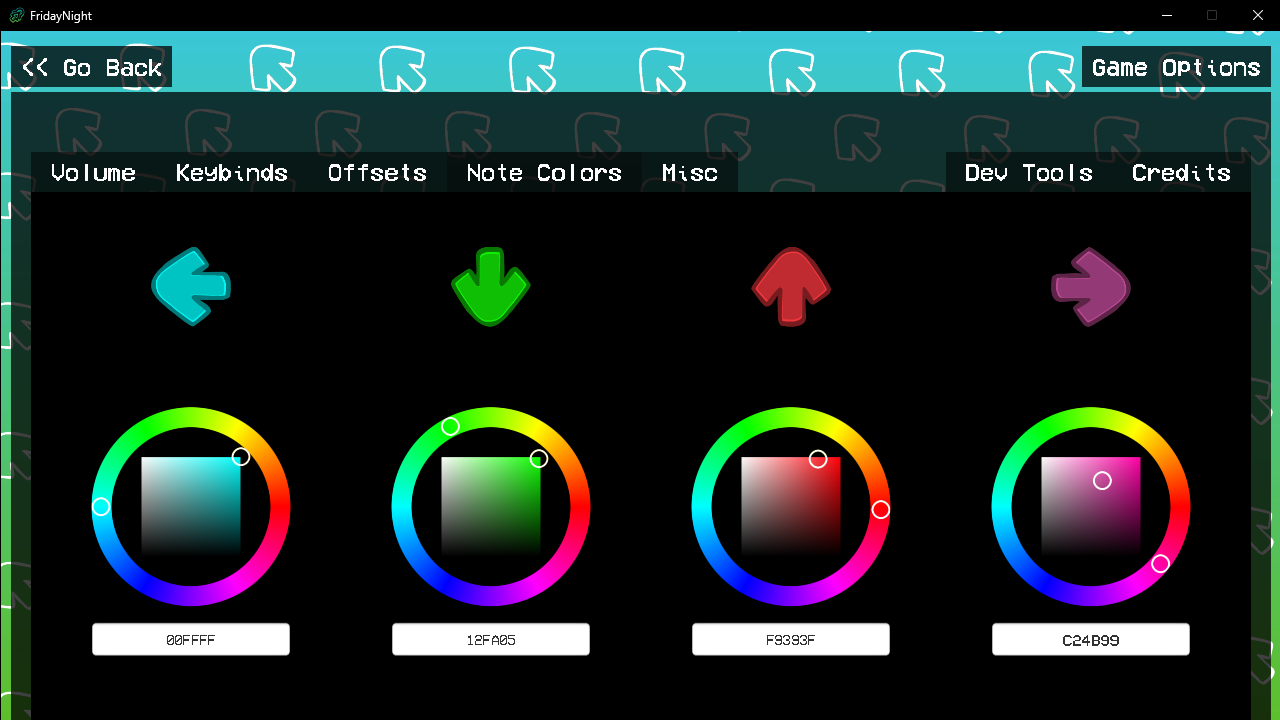Screen dimensions: 1280x720
Task: Click the hex field containing 12FA05
Action: (491, 640)
